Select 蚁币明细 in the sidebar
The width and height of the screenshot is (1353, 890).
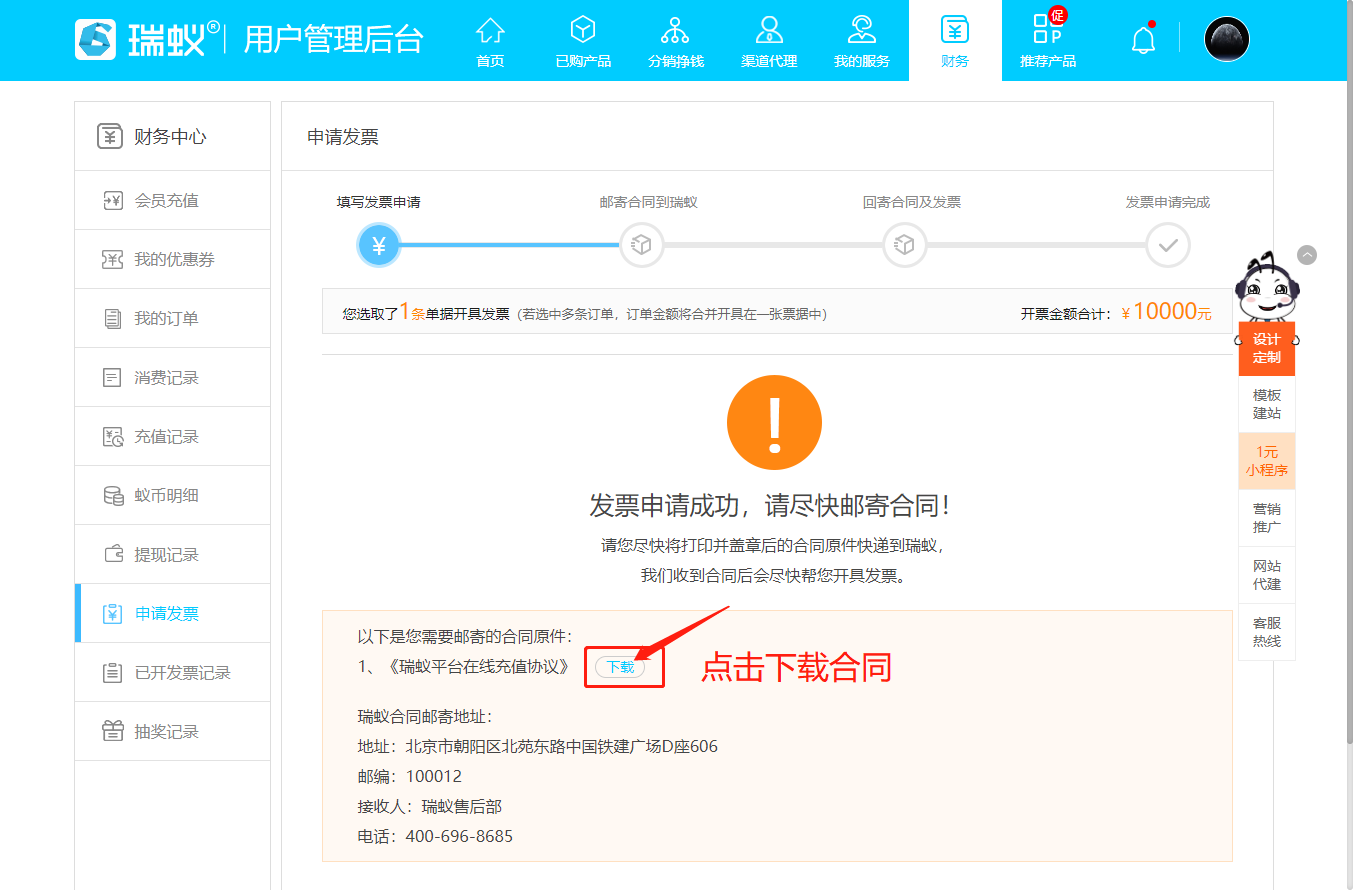pyautogui.click(x=173, y=495)
